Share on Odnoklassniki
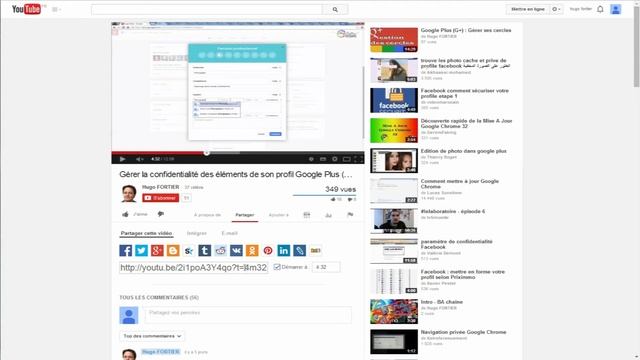640x360 pixels. 252,250
